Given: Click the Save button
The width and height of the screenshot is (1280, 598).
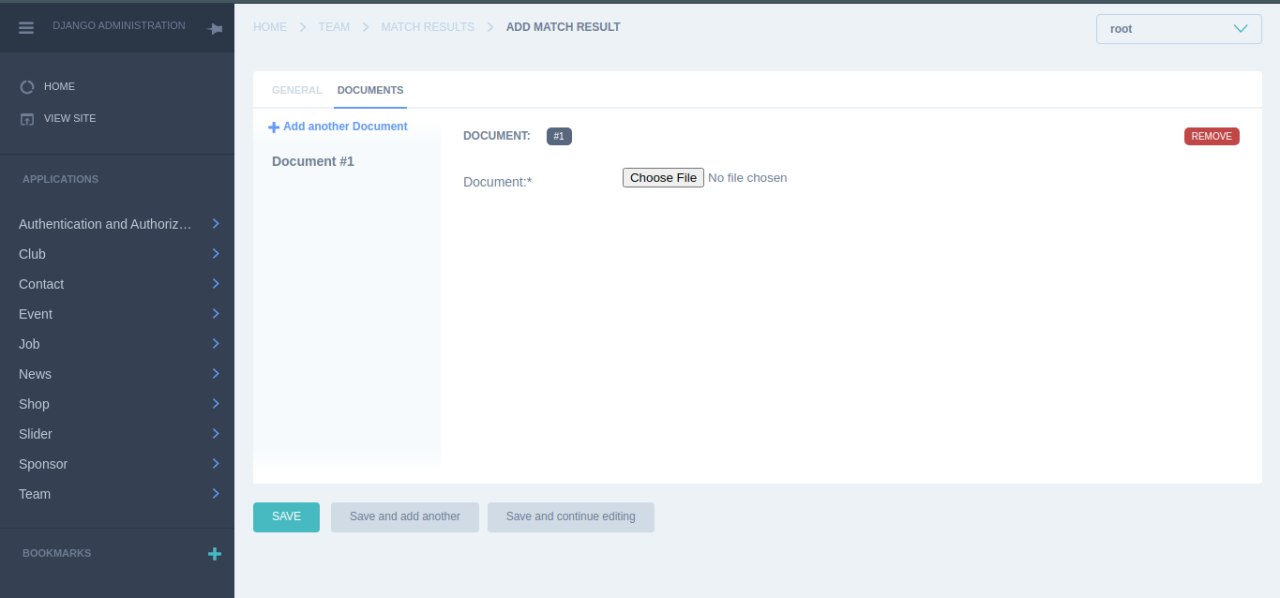Looking at the screenshot, I should 286,517.
